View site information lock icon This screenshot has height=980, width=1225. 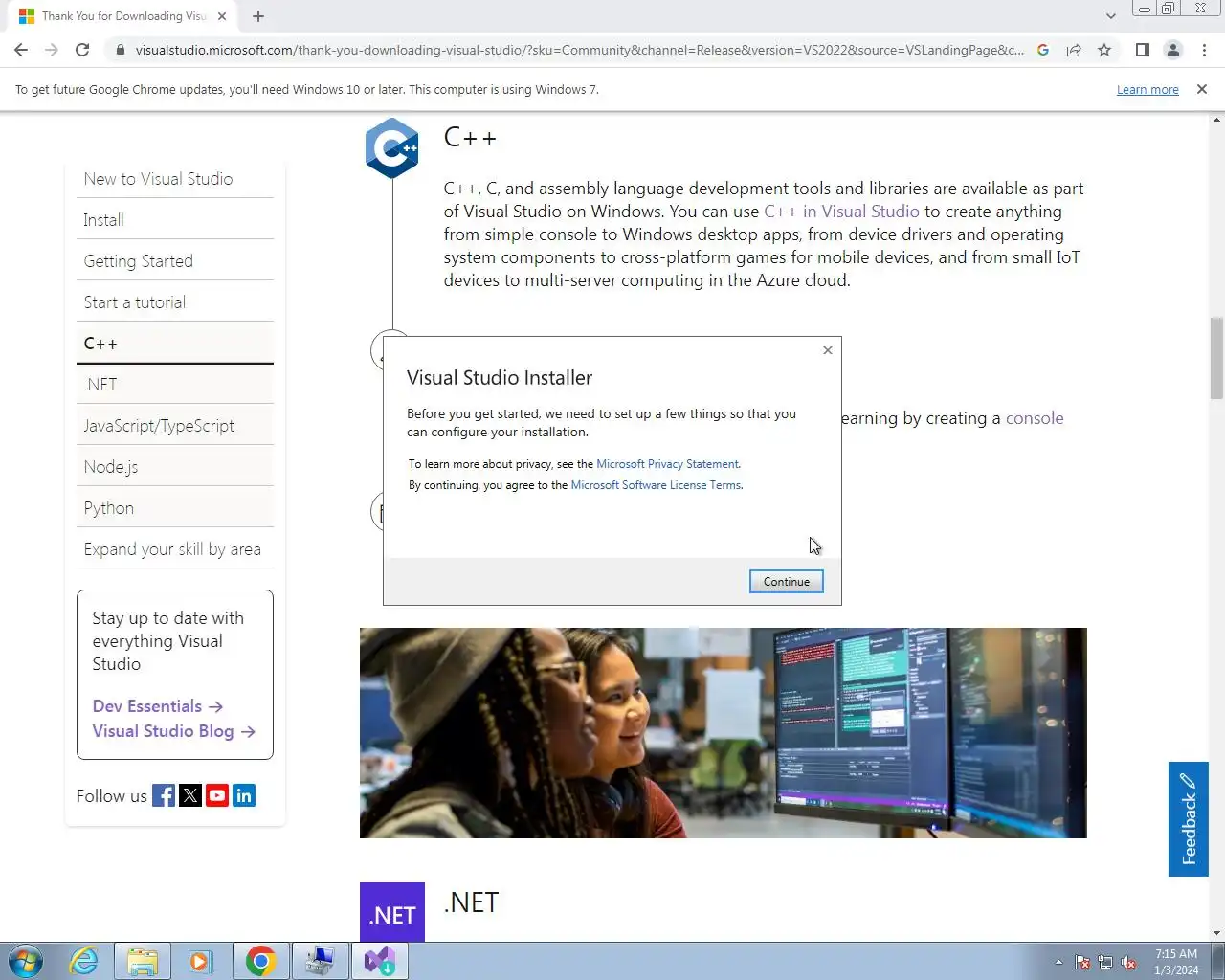pos(120,50)
